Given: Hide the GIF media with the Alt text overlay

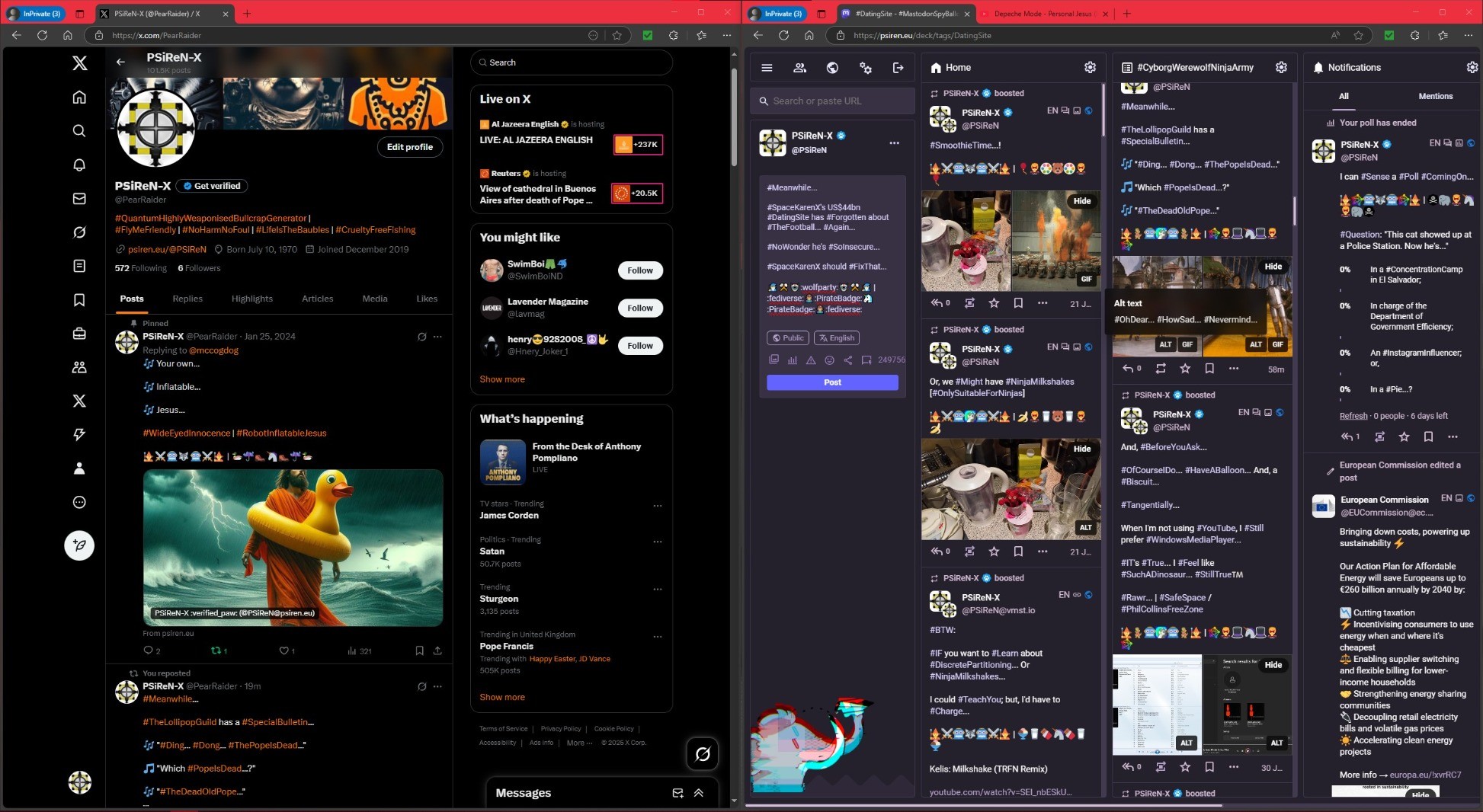Looking at the screenshot, I should point(1273,267).
